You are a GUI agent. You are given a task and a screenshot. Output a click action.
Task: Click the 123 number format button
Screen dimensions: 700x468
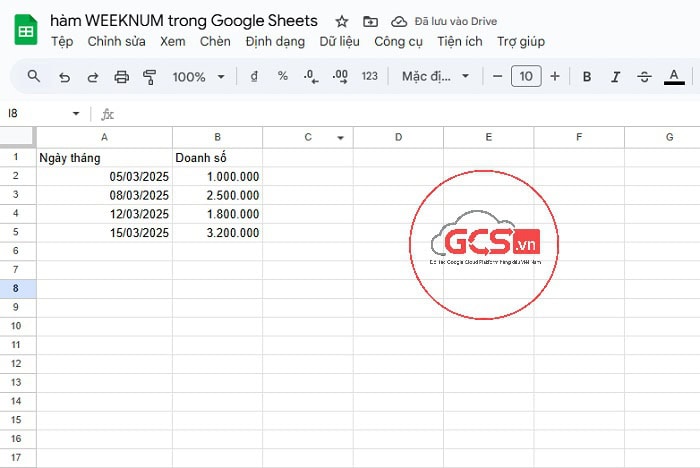click(x=370, y=76)
